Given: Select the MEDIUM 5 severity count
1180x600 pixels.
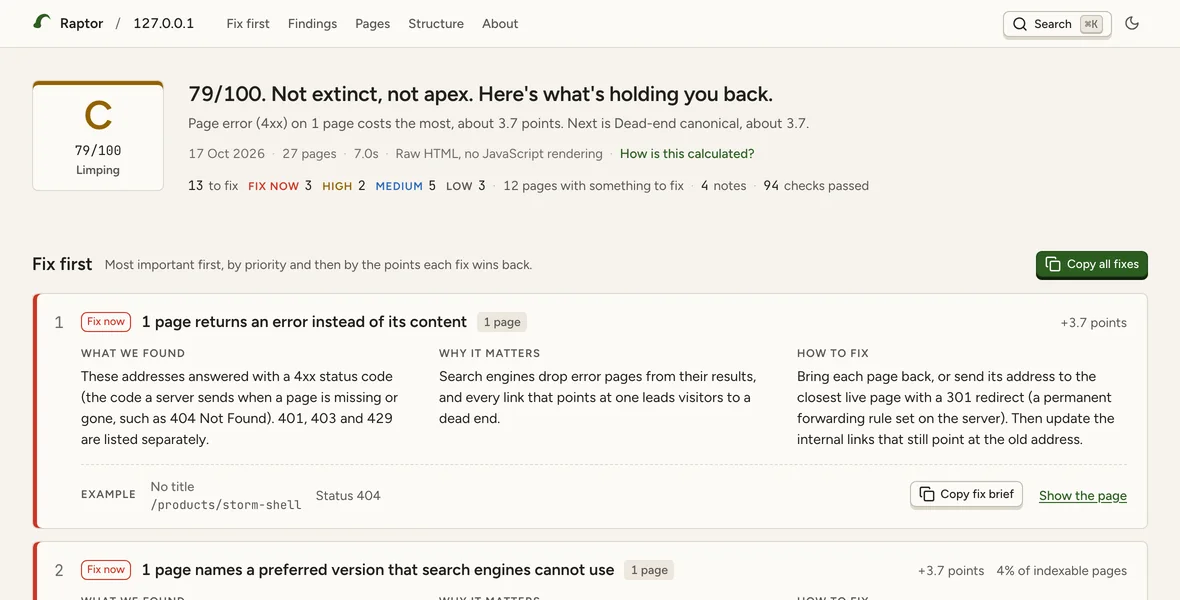Looking at the screenshot, I should (406, 186).
